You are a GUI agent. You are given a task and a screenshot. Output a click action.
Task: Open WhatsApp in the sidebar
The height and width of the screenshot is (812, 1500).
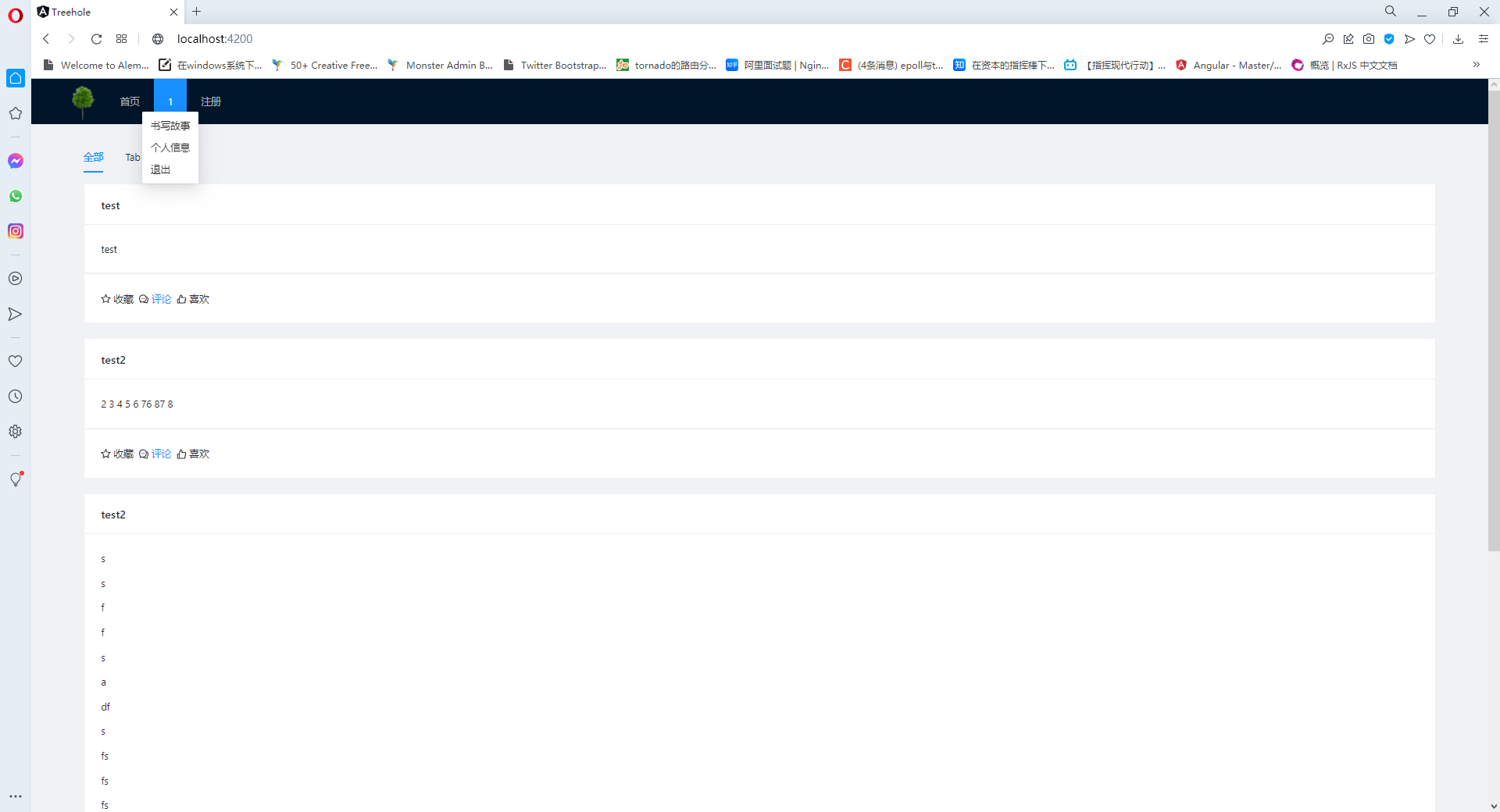16,196
